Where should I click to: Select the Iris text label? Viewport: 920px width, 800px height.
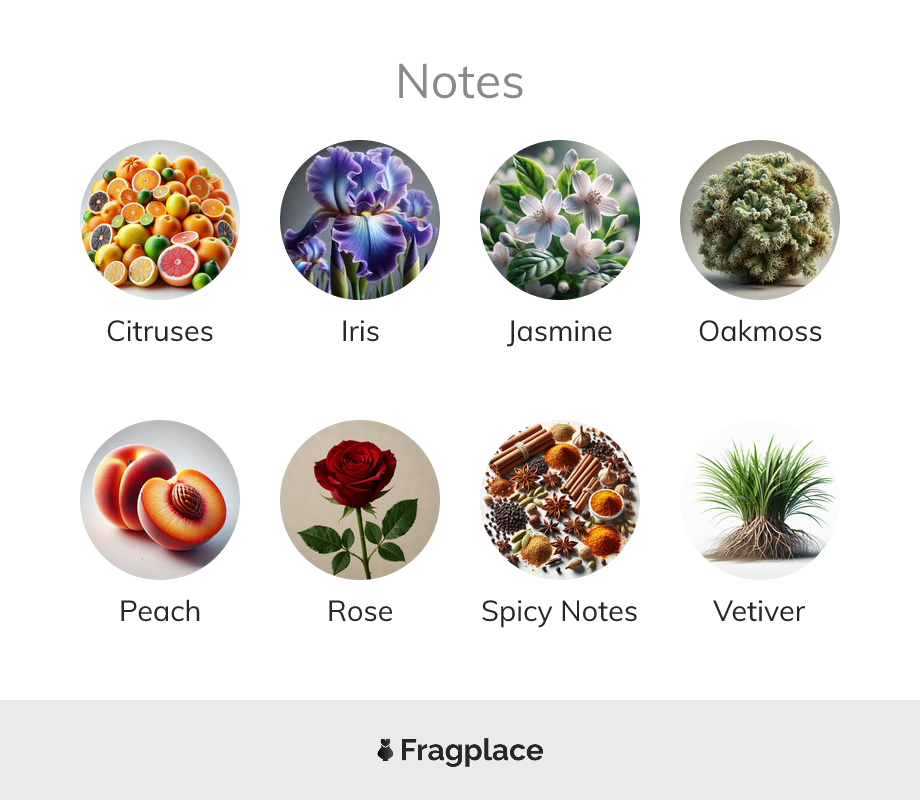[x=360, y=331]
